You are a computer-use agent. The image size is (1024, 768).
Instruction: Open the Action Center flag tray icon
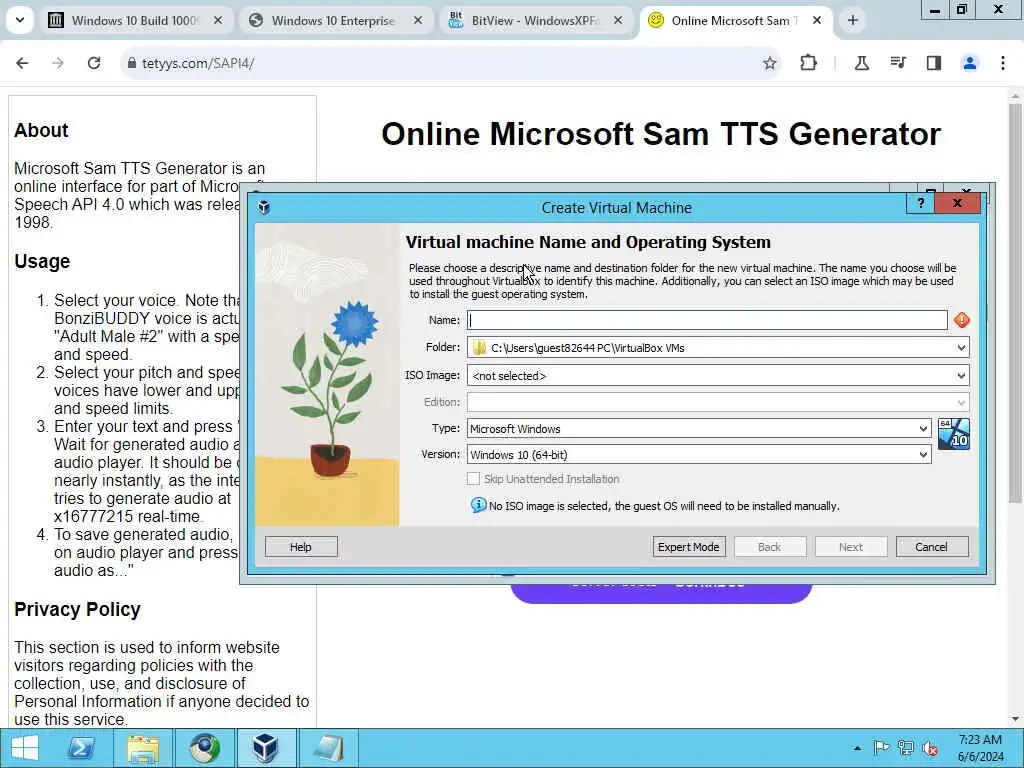coord(881,748)
